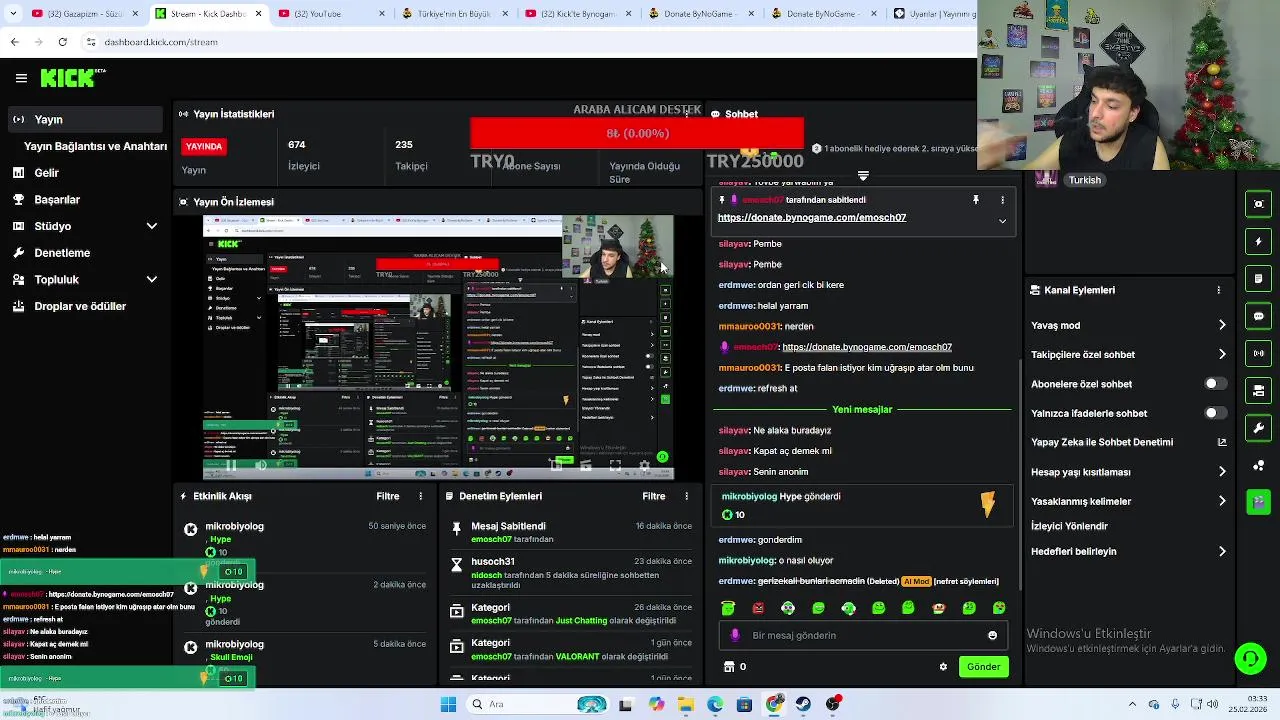Mute the stream preview volume icon

[261, 465]
